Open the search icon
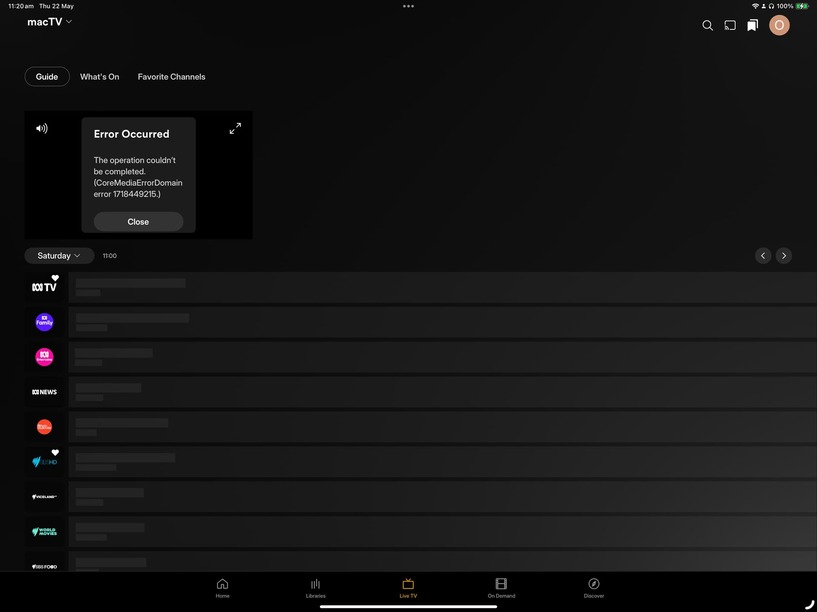 (x=707, y=25)
